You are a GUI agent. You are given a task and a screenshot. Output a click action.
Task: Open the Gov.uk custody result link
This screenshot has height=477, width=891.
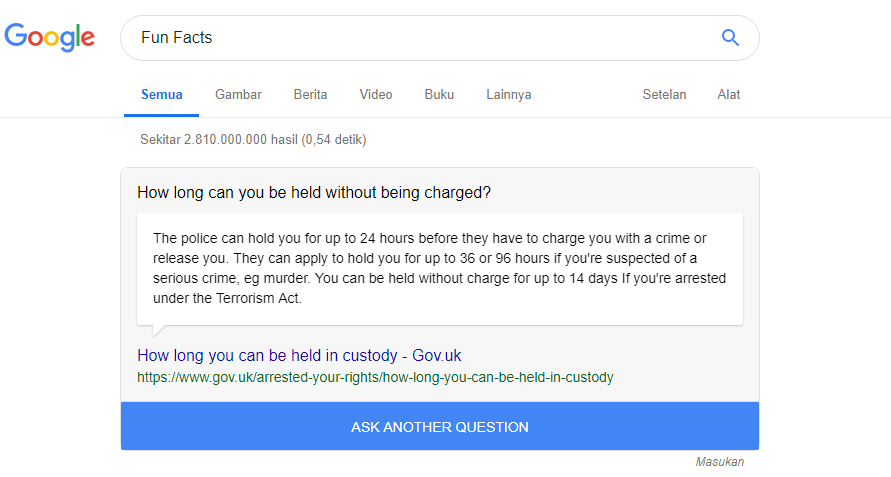point(299,356)
